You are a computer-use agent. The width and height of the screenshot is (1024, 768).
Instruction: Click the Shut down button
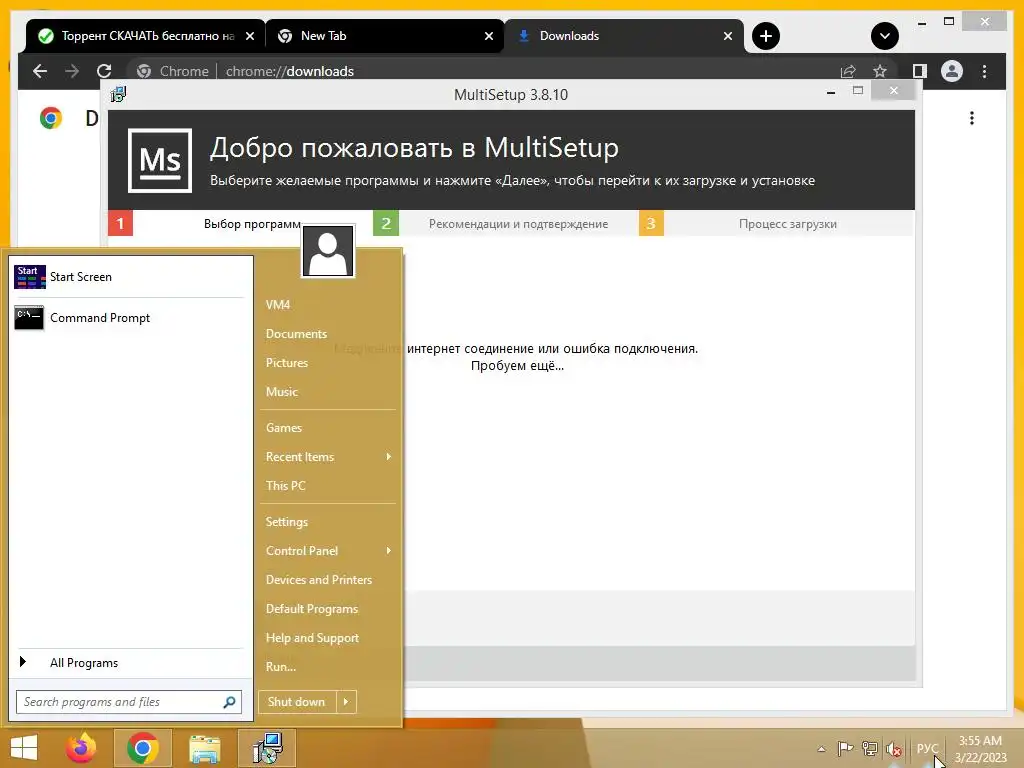[x=297, y=702]
